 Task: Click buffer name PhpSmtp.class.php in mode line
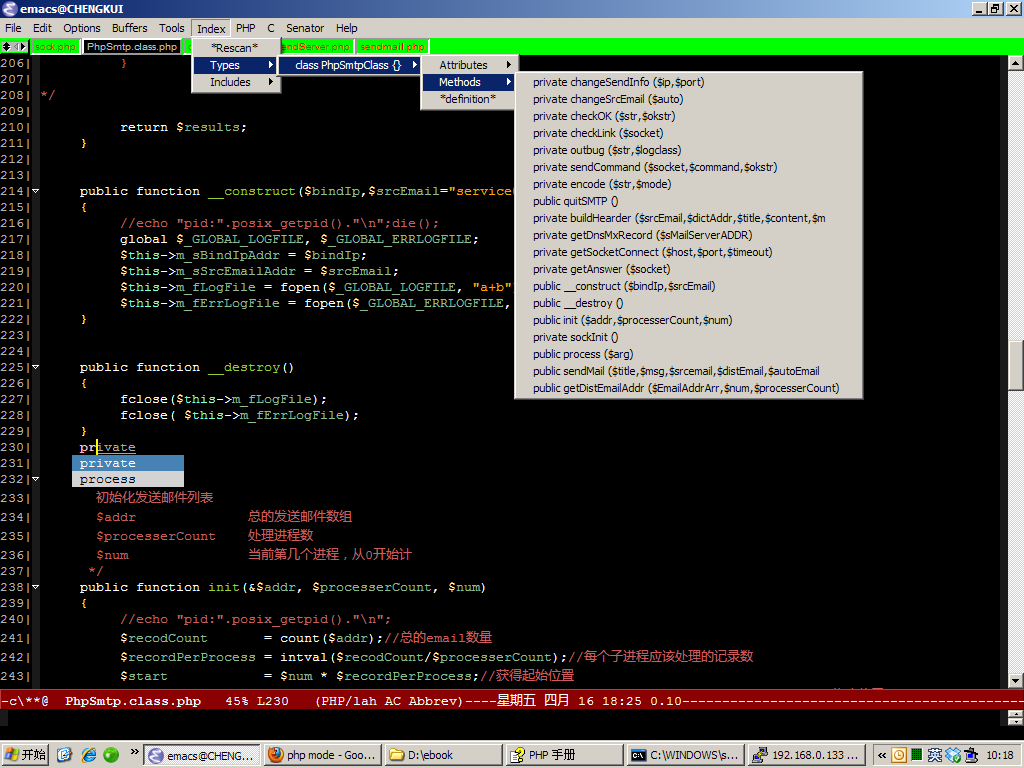(x=133, y=701)
